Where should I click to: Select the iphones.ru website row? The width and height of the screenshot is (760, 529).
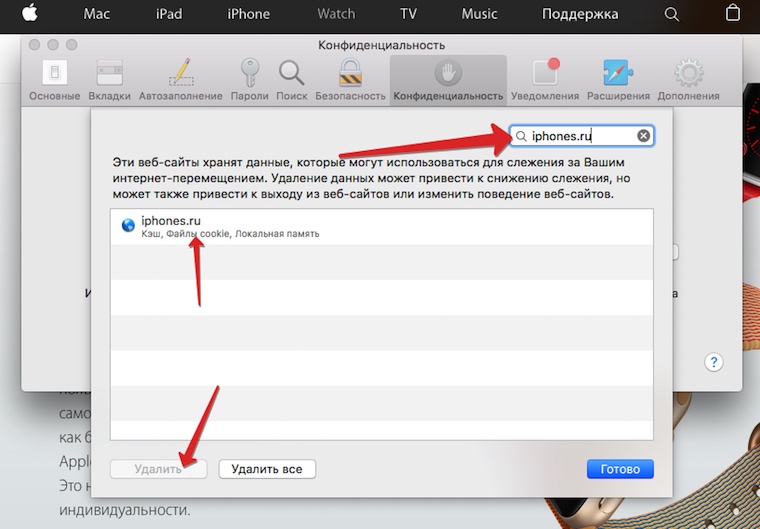(381, 227)
